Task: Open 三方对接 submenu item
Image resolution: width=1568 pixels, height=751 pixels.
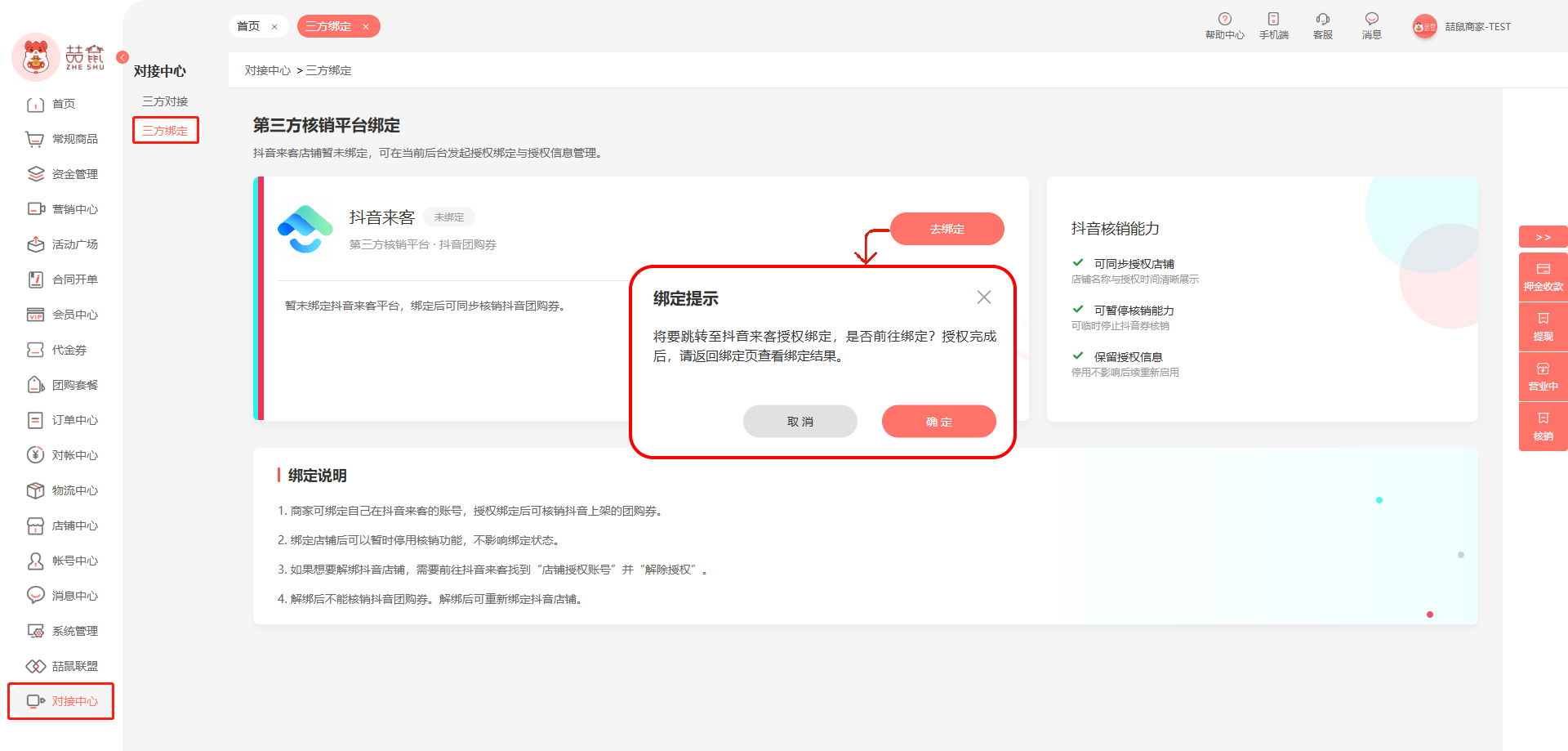Action: [x=165, y=101]
